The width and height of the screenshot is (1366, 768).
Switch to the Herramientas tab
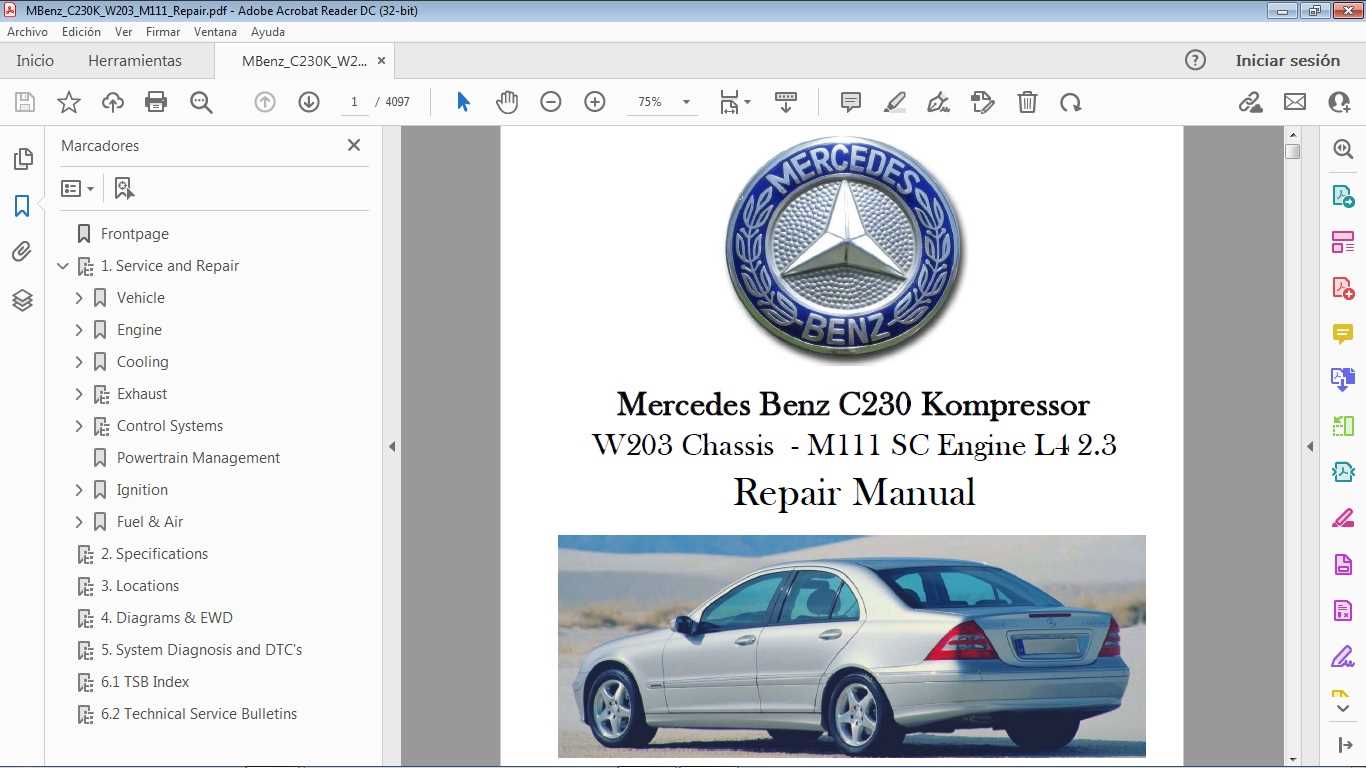[135, 60]
